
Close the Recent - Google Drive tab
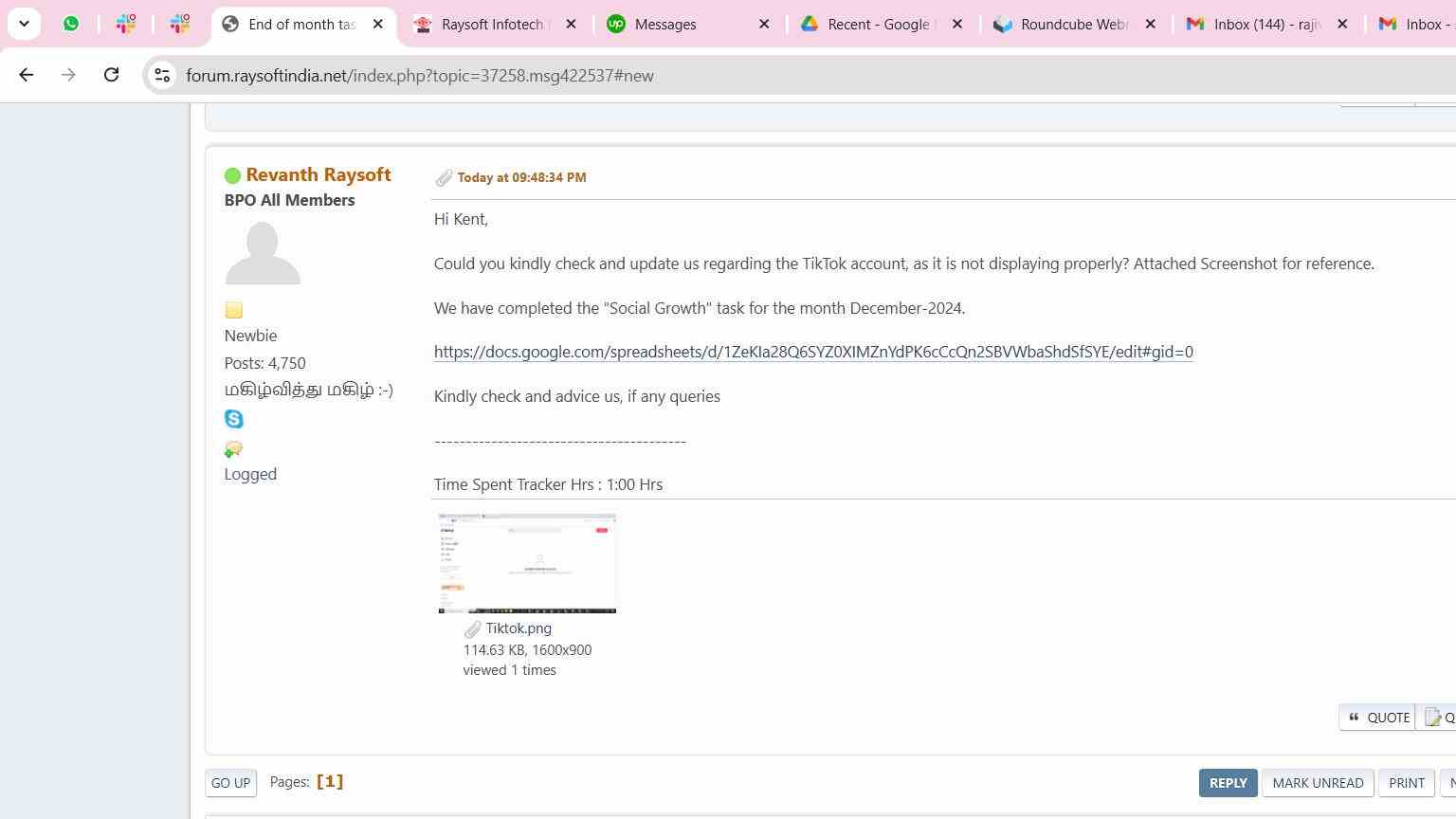[957, 25]
